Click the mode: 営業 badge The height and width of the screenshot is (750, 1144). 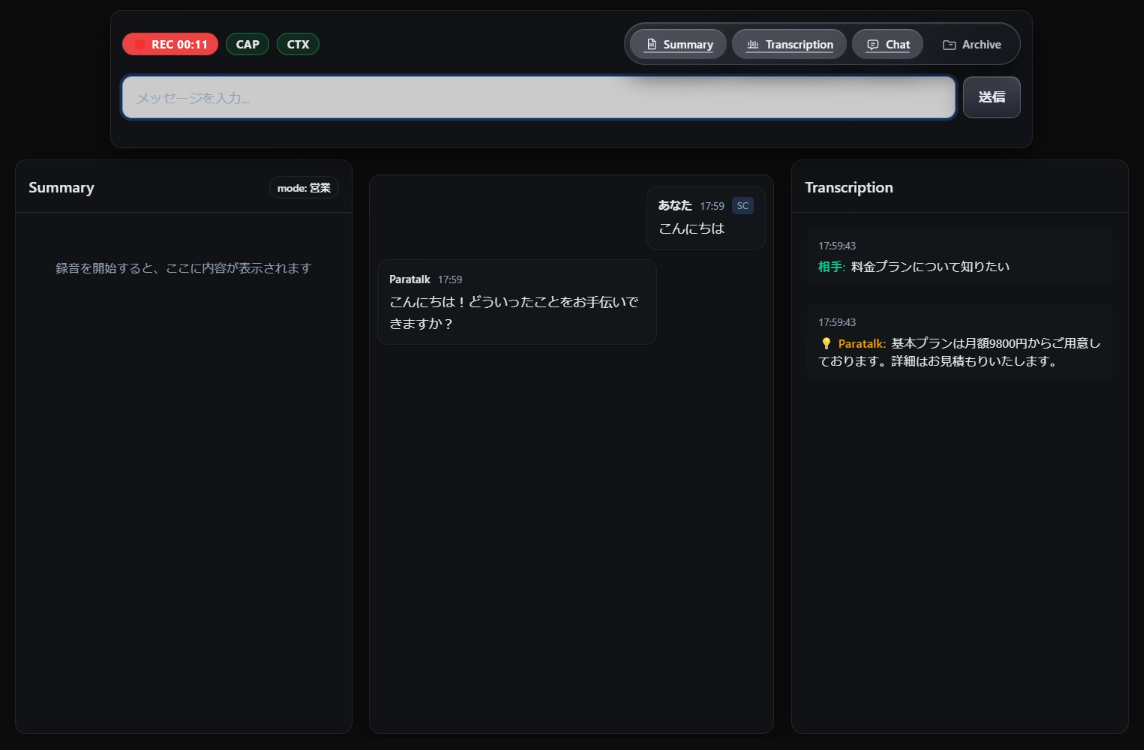303,187
